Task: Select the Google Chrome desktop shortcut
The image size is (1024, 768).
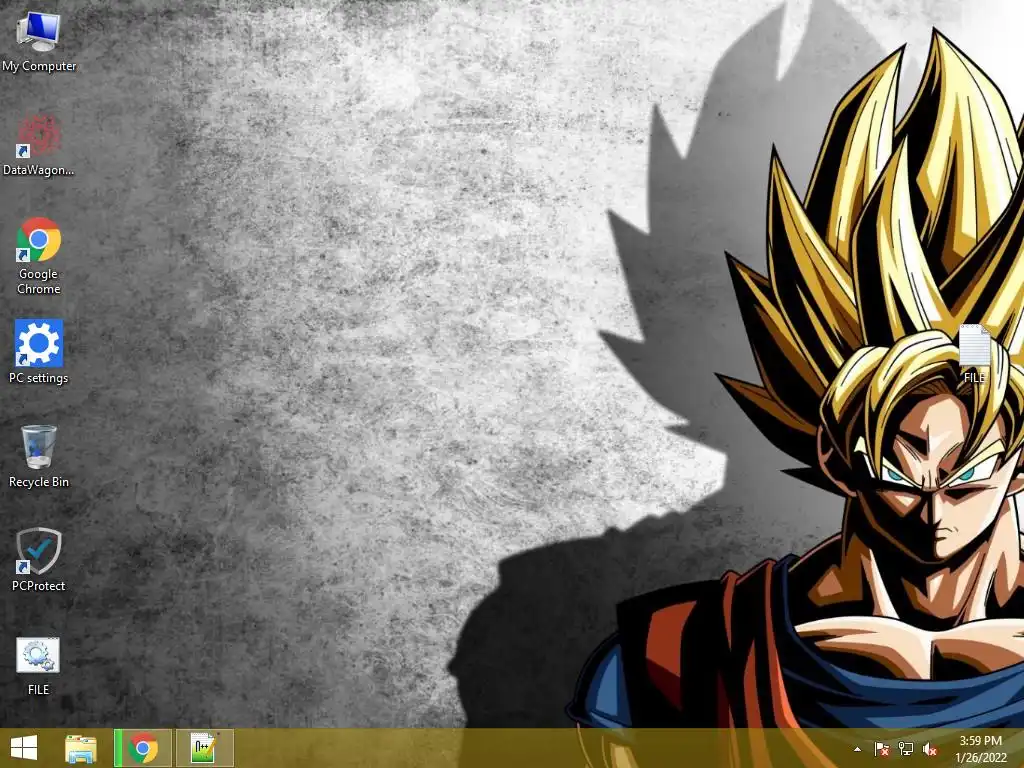Action: coord(39,256)
